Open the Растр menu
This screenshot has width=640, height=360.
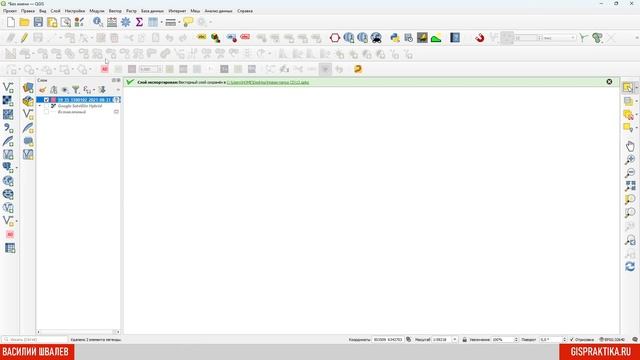point(131,11)
